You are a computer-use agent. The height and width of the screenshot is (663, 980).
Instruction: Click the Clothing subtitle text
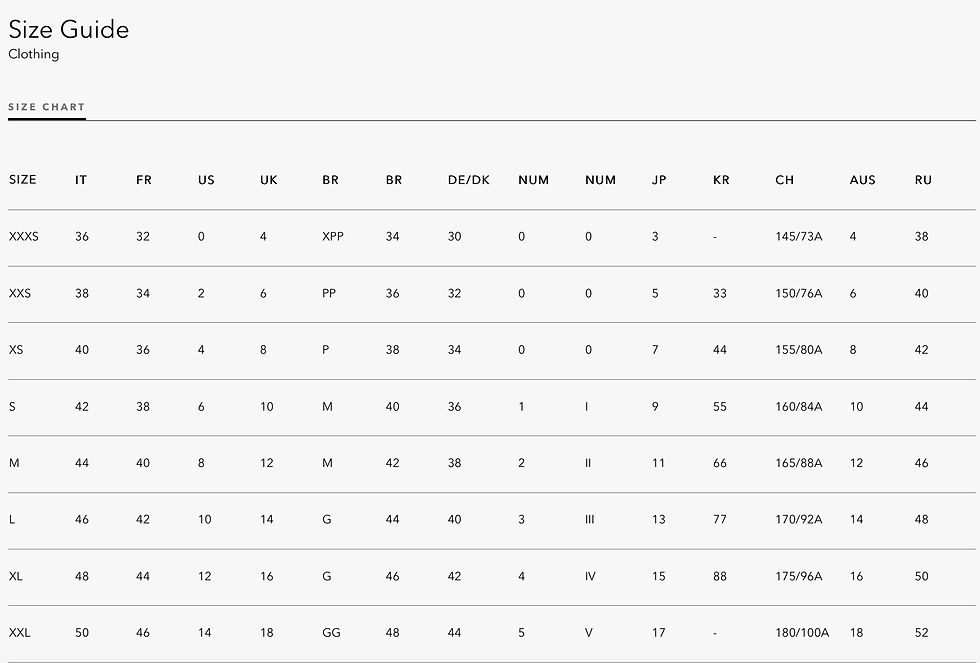point(34,55)
